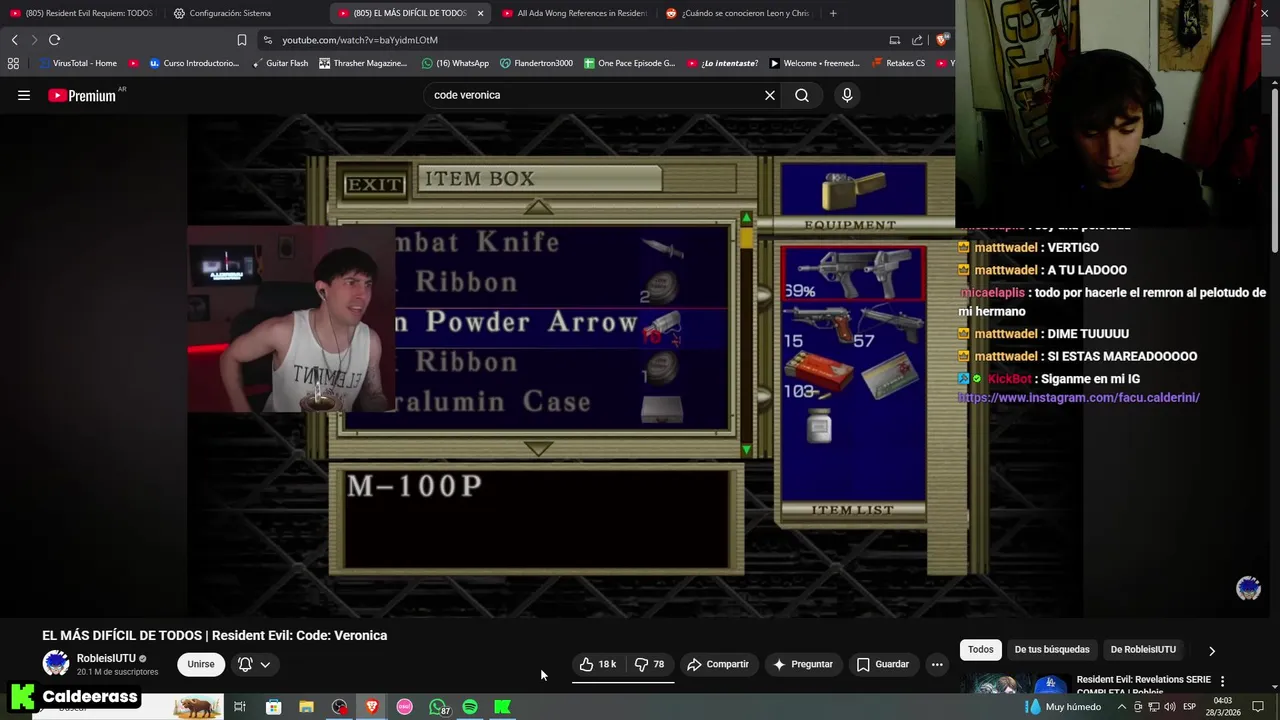The image size is (1280, 720).
Task: Open options for Resident Evil: Revelations video
Action: pyautogui.click(x=1222, y=681)
